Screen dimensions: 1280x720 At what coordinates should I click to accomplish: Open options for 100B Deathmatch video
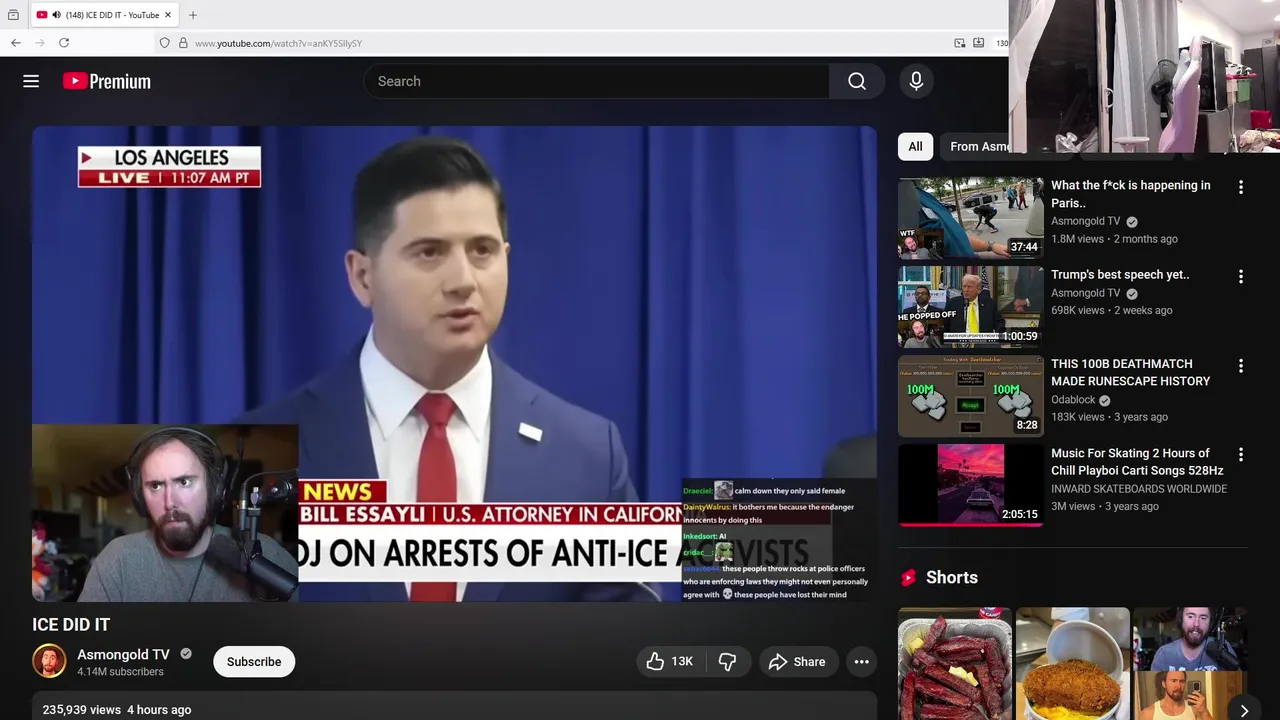[x=1241, y=366]
